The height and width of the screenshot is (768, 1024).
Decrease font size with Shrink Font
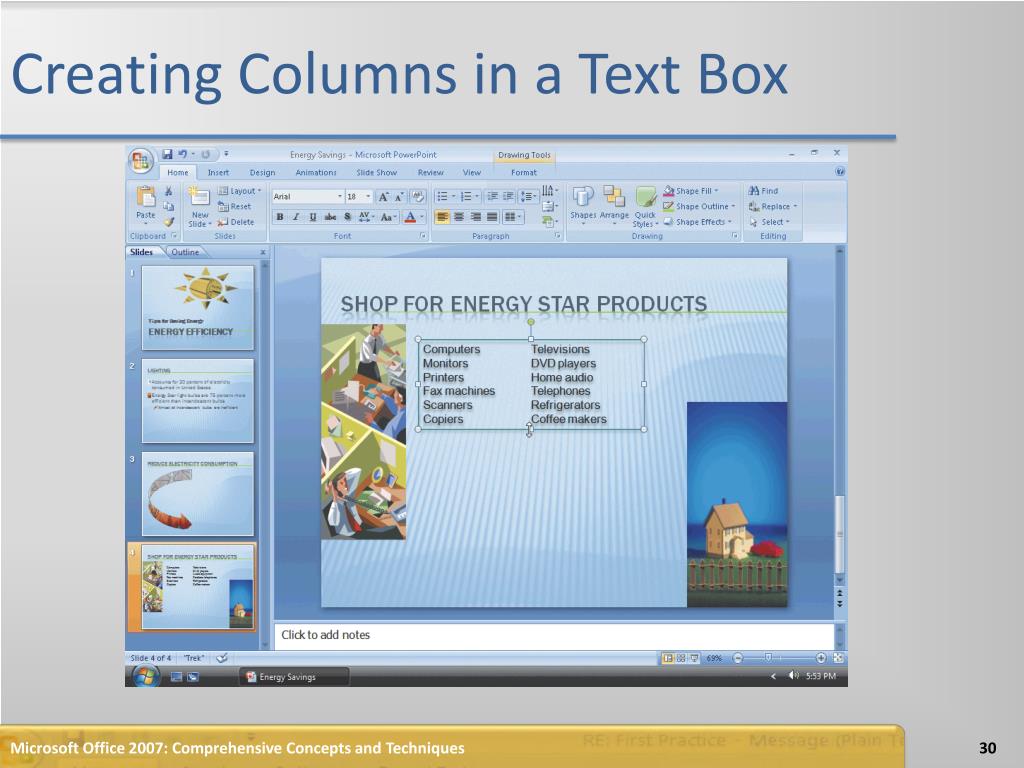pyautogui.click(x=398, y=197)
